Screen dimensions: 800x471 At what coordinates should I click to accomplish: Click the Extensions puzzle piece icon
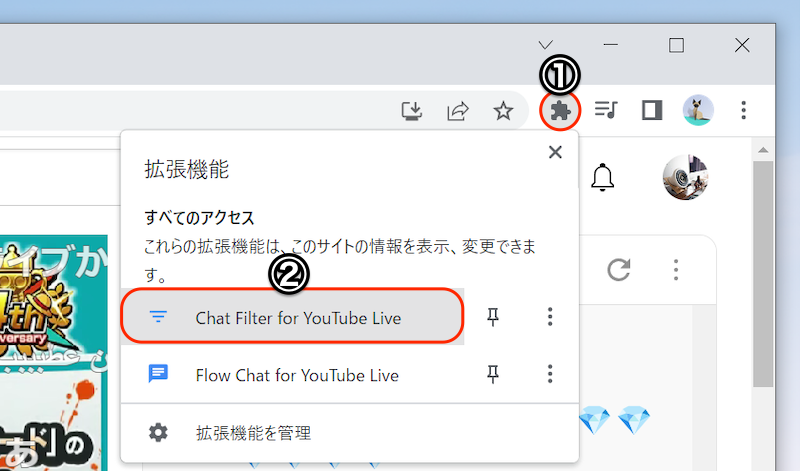tap(561, 110)
